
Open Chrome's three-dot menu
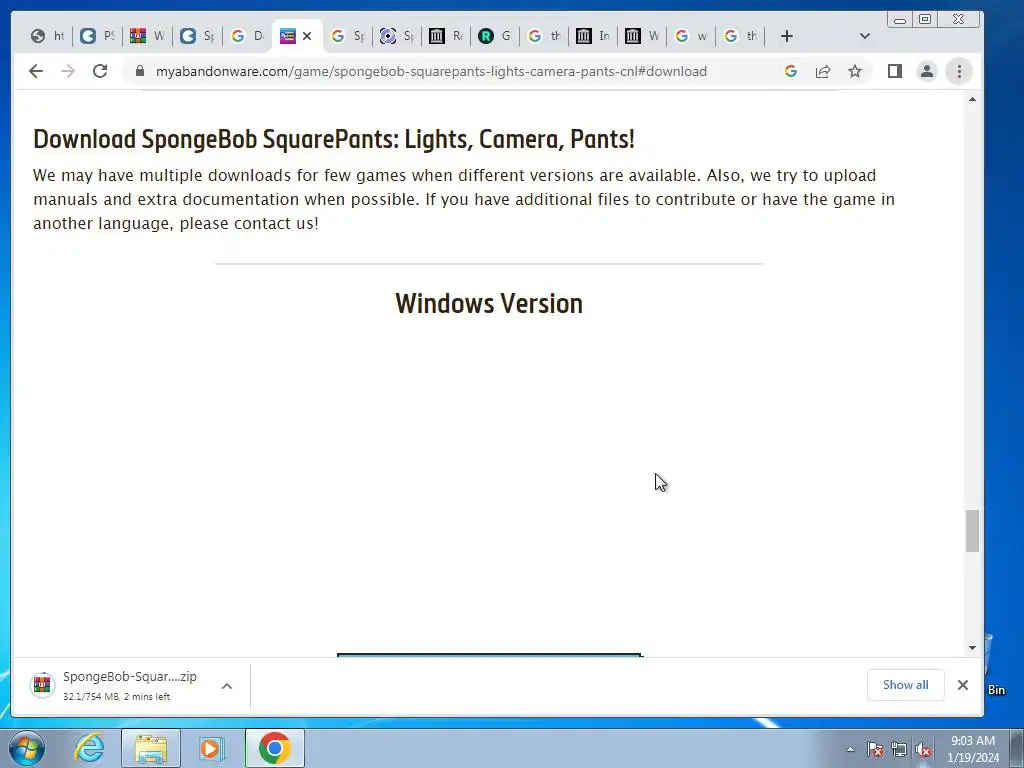coord(959,71)
